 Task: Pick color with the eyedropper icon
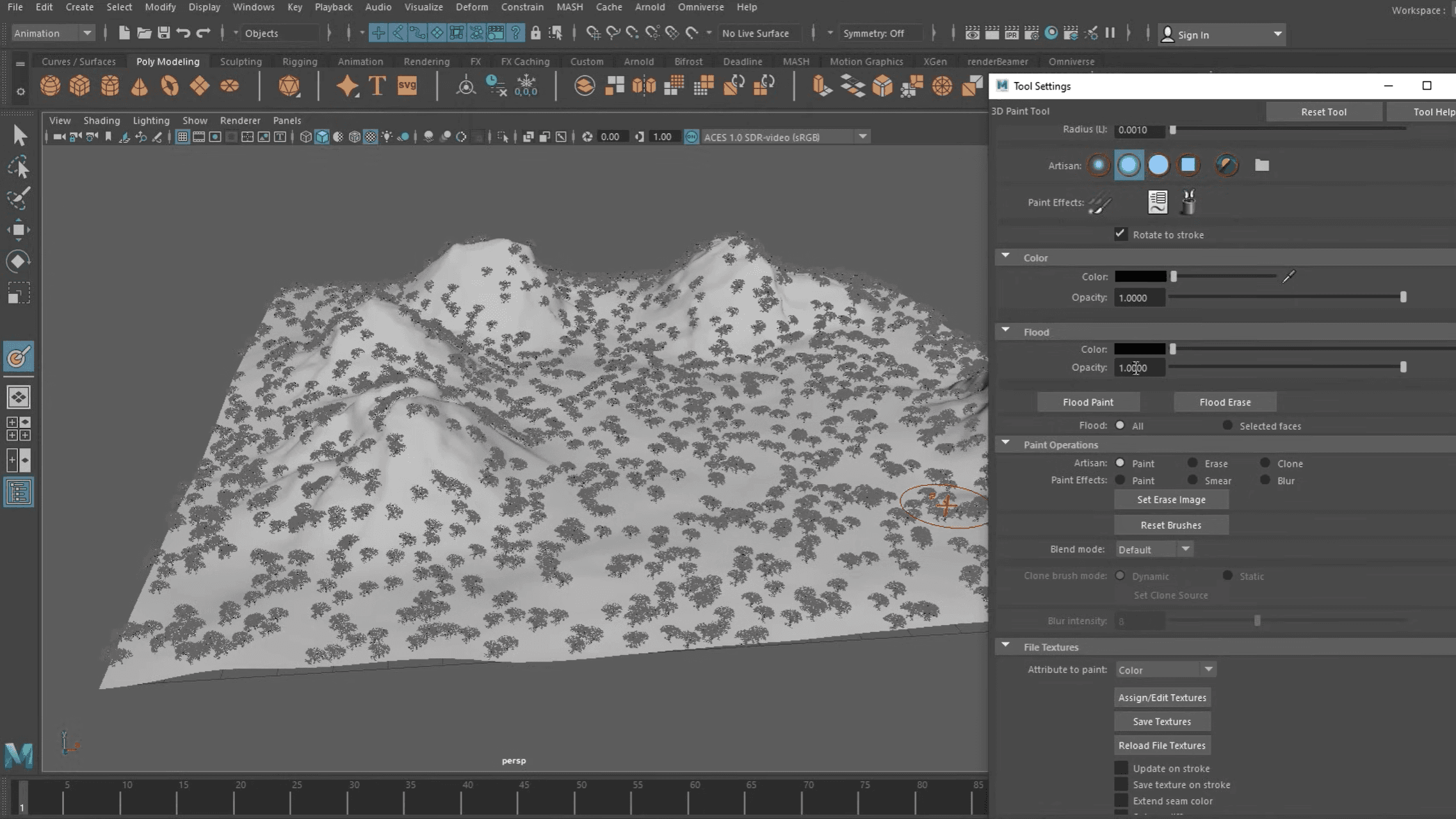coord(1289,277)
